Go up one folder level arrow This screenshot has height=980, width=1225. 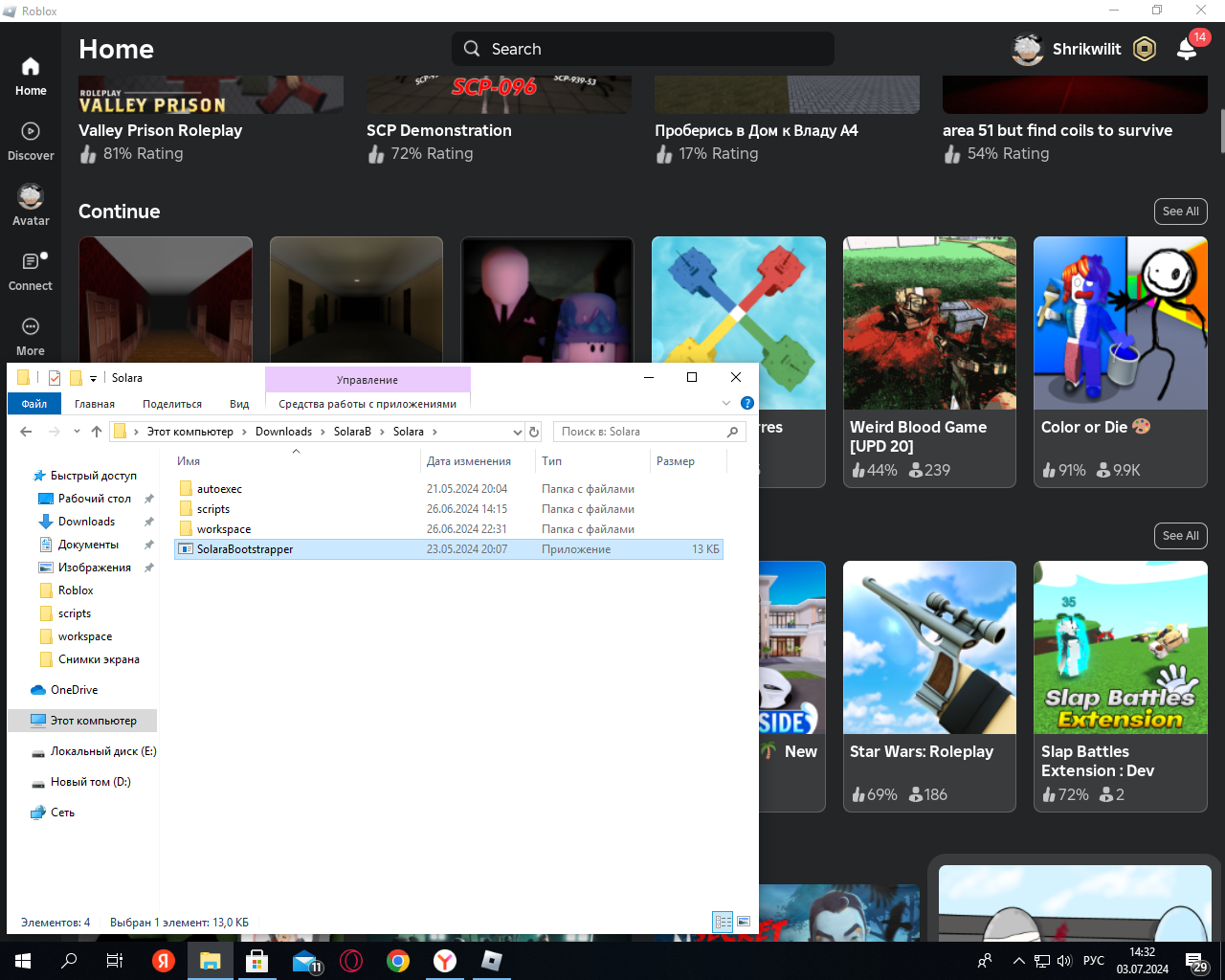(x=97, y=432)
